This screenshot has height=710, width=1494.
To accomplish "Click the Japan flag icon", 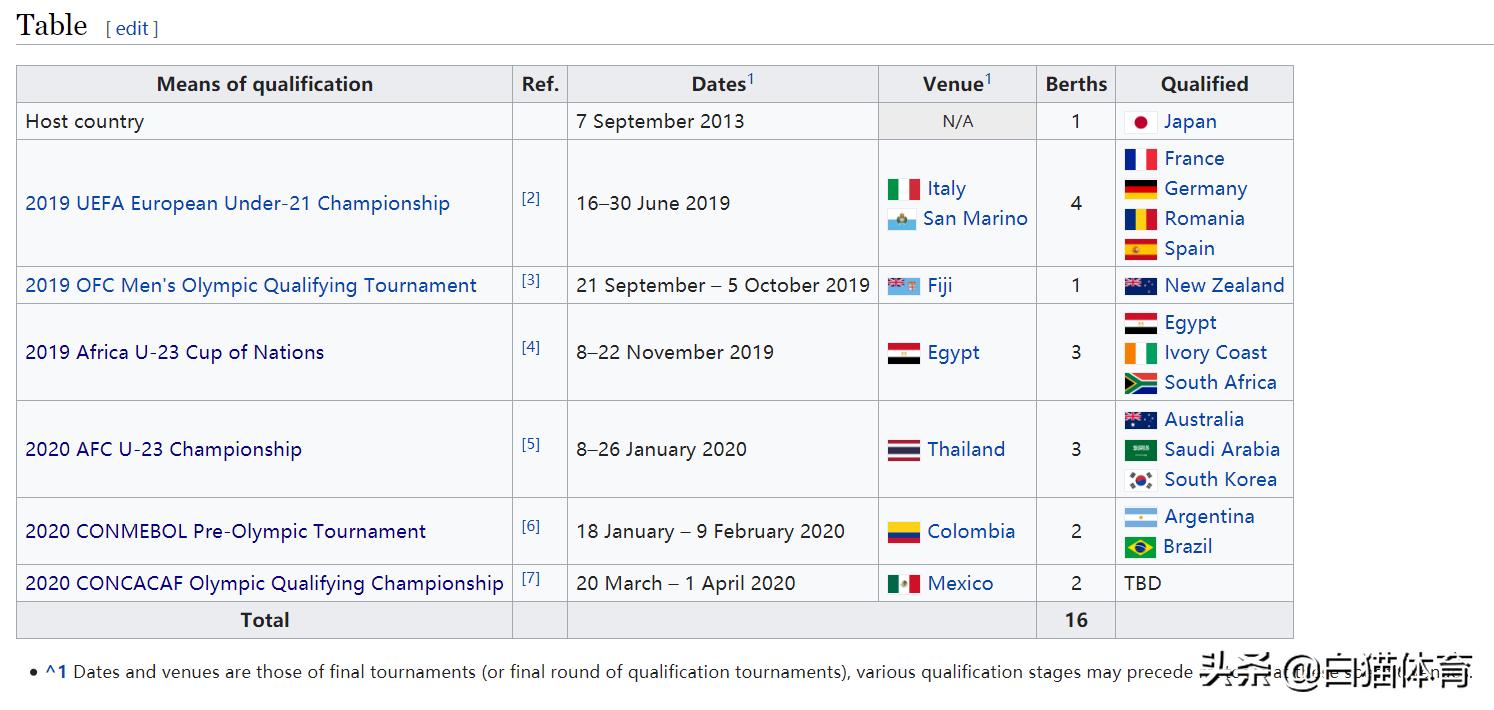I will point(1140,122).
